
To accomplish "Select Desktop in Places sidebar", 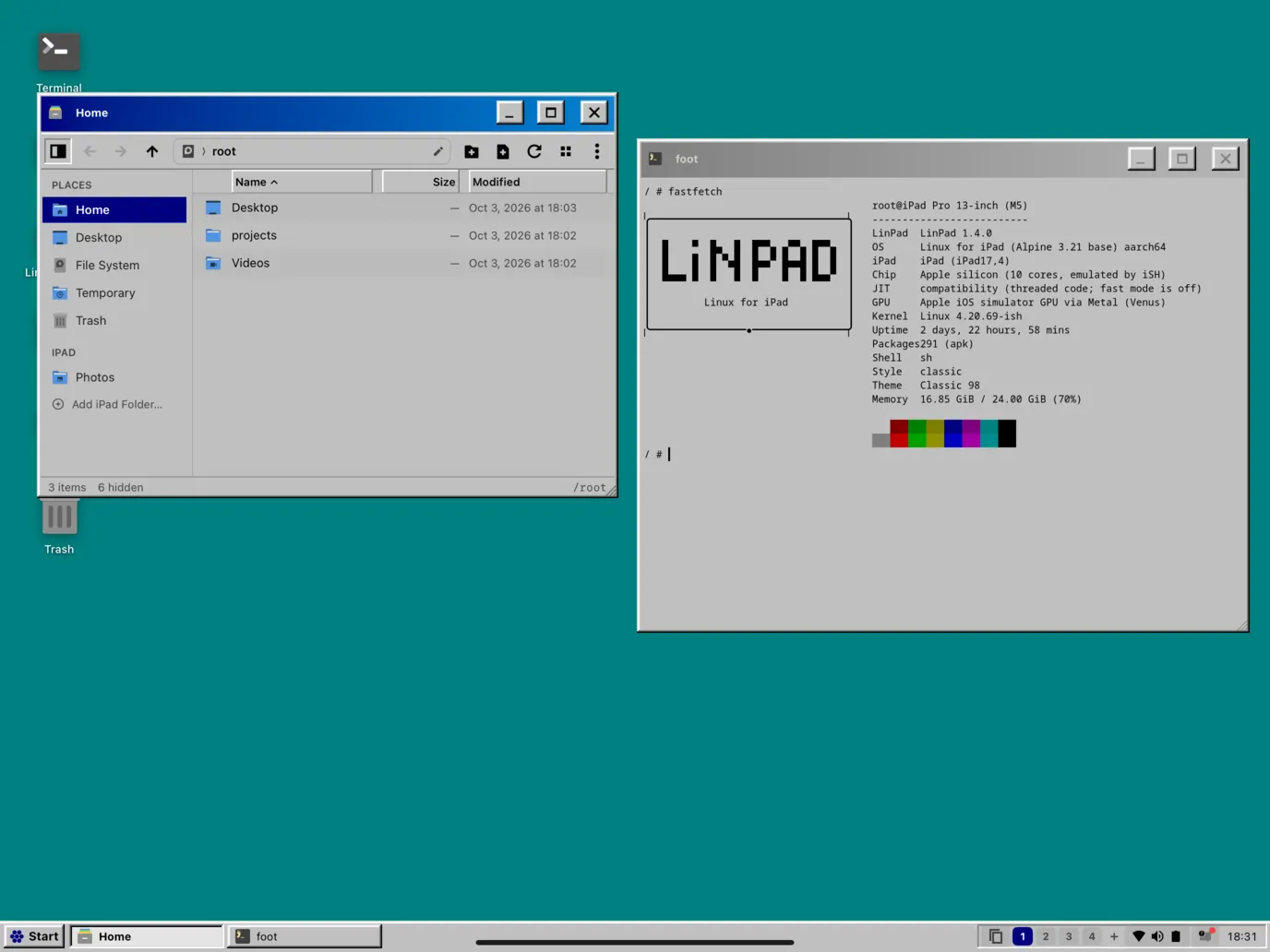I will pos(114,237).
